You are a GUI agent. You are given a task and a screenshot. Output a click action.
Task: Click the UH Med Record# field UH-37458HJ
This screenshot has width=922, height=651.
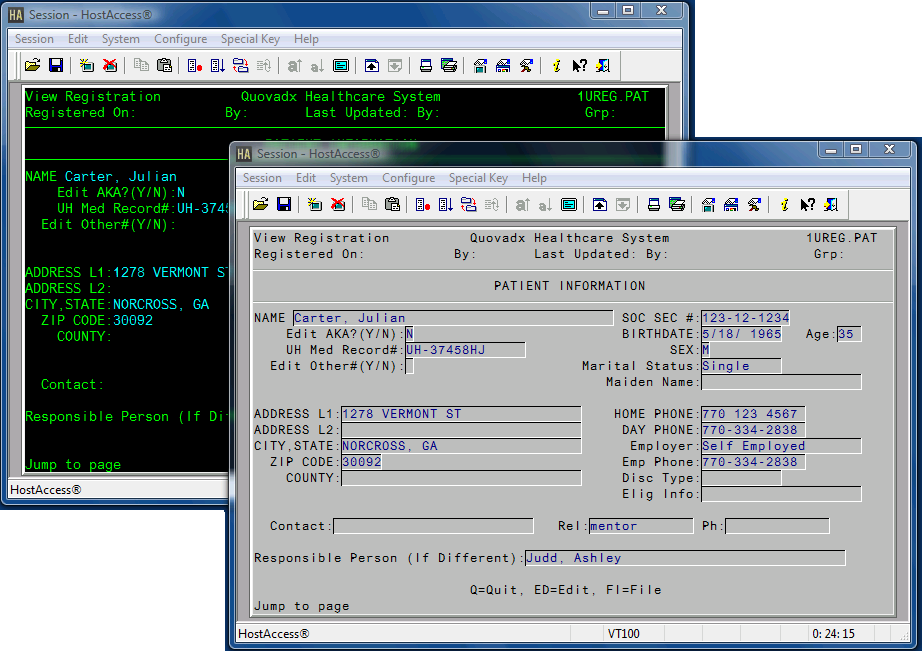click(465, 350)
